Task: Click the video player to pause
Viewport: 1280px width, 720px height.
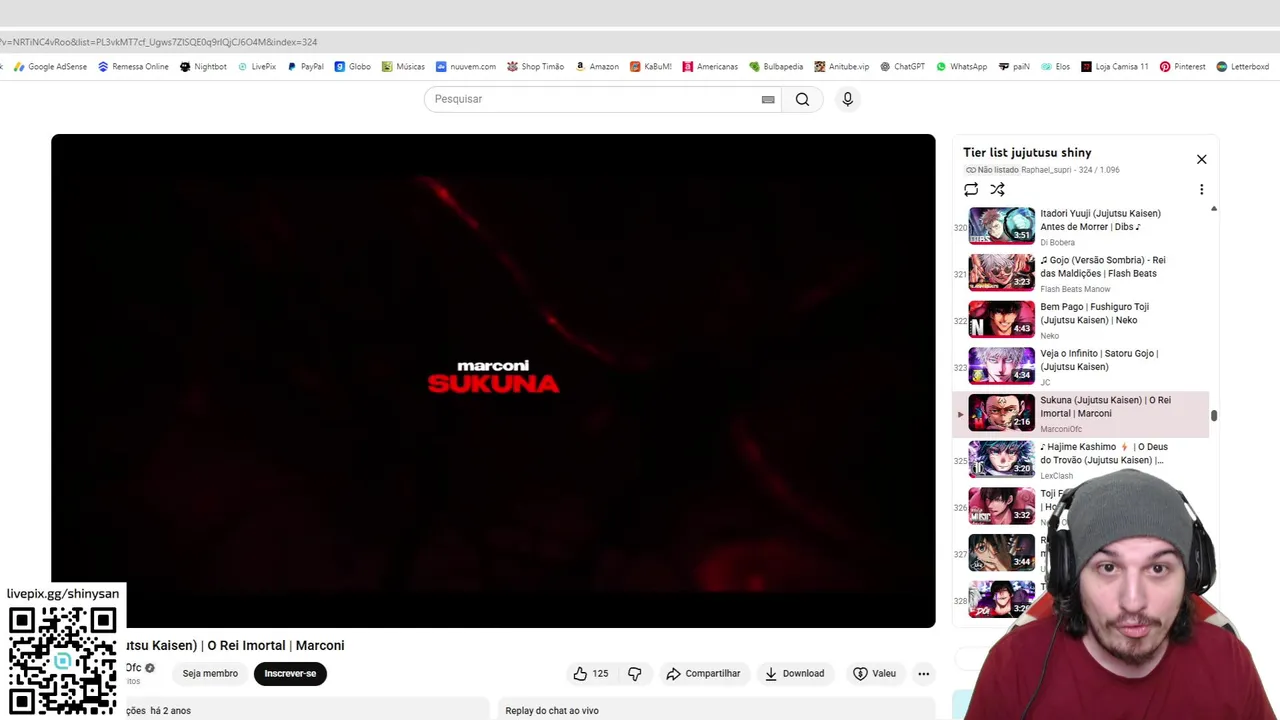Action: click(x=493, y=381)
